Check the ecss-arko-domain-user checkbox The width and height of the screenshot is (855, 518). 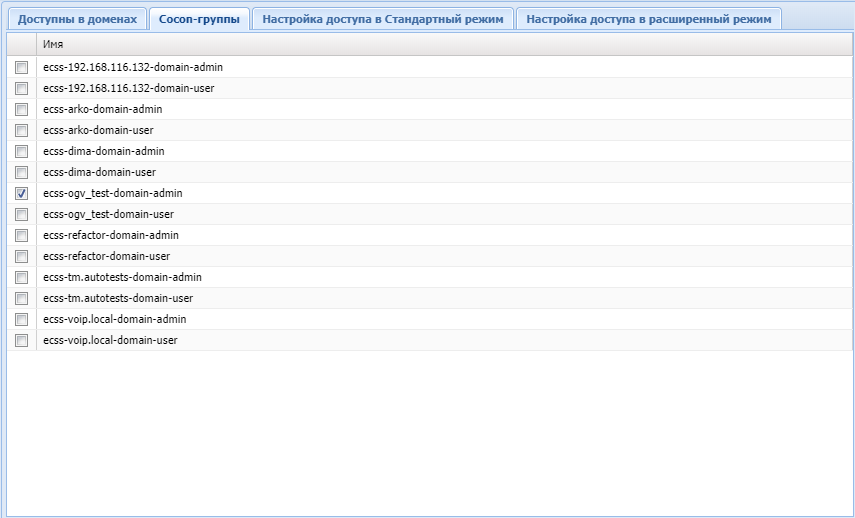21,130
